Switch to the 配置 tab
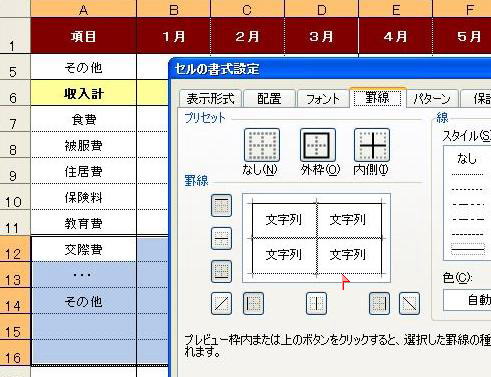Image resolution: width=491 pixels, height=377 pixels. point(269,99)
